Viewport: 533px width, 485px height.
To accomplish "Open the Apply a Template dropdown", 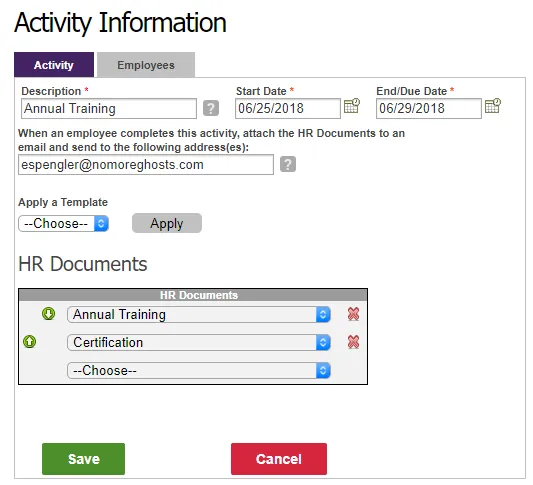I will [64, 224].
